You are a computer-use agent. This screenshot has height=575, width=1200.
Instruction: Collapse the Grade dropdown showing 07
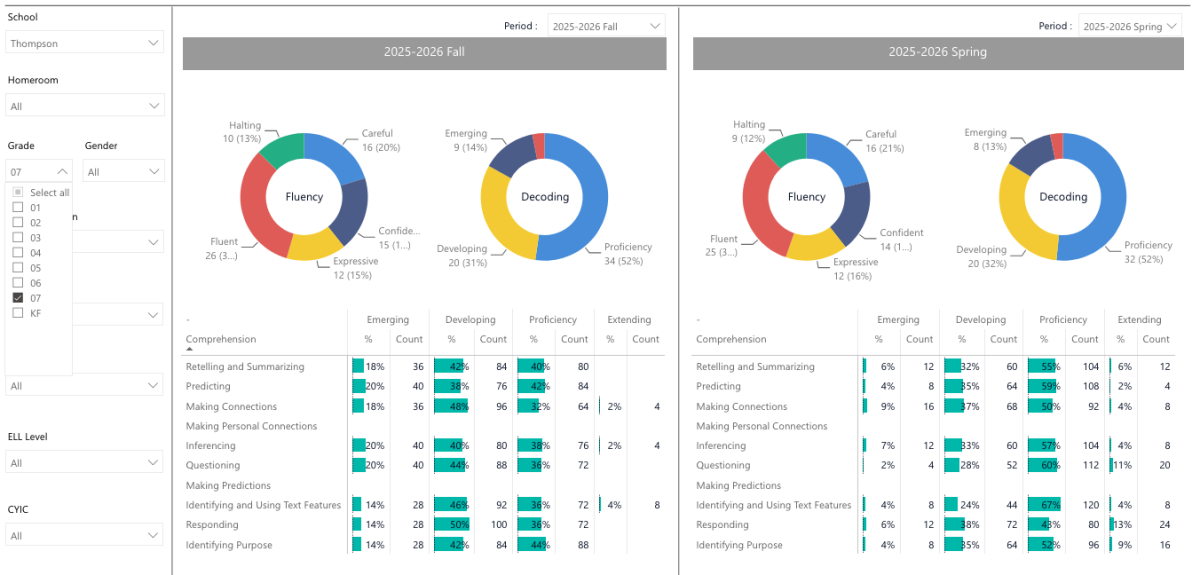[39, 172]
